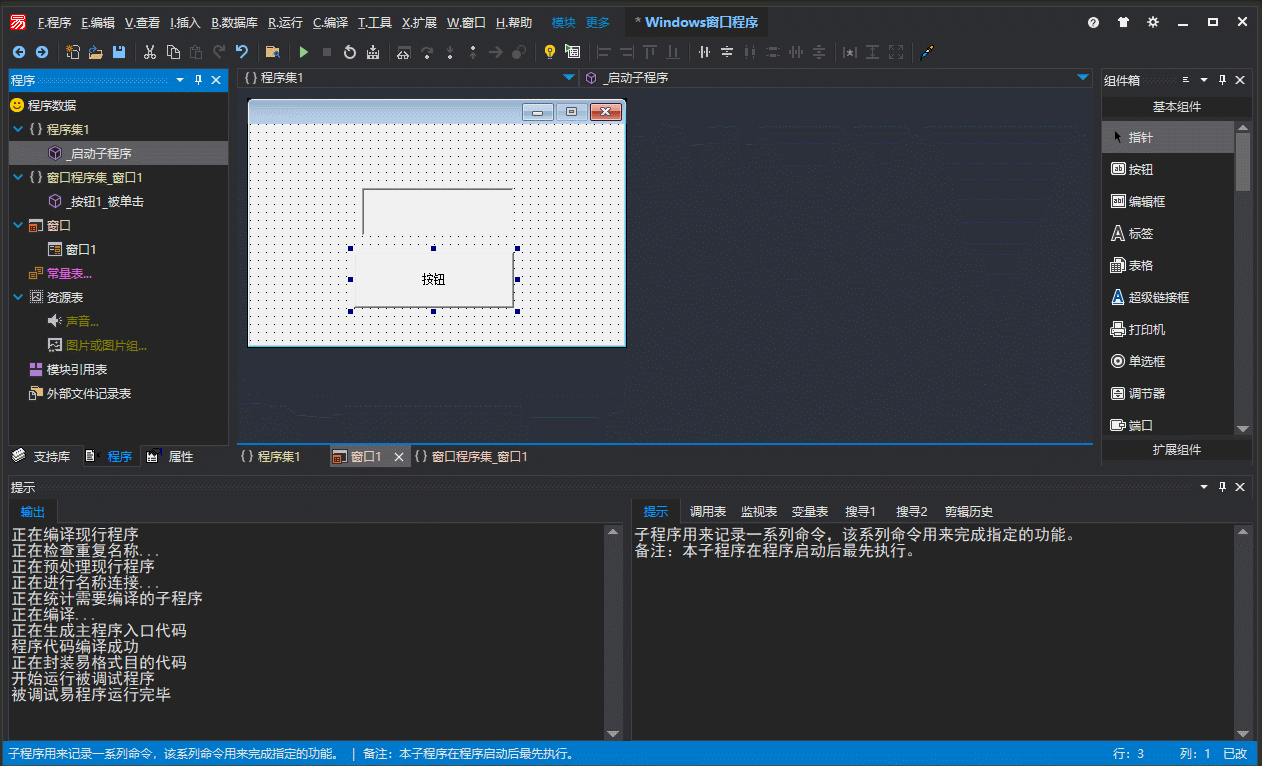The width and height of the screenshot is (1262, 766).
Task: Click the center vertically alignment icon
Action: click(x=727, y=52)
